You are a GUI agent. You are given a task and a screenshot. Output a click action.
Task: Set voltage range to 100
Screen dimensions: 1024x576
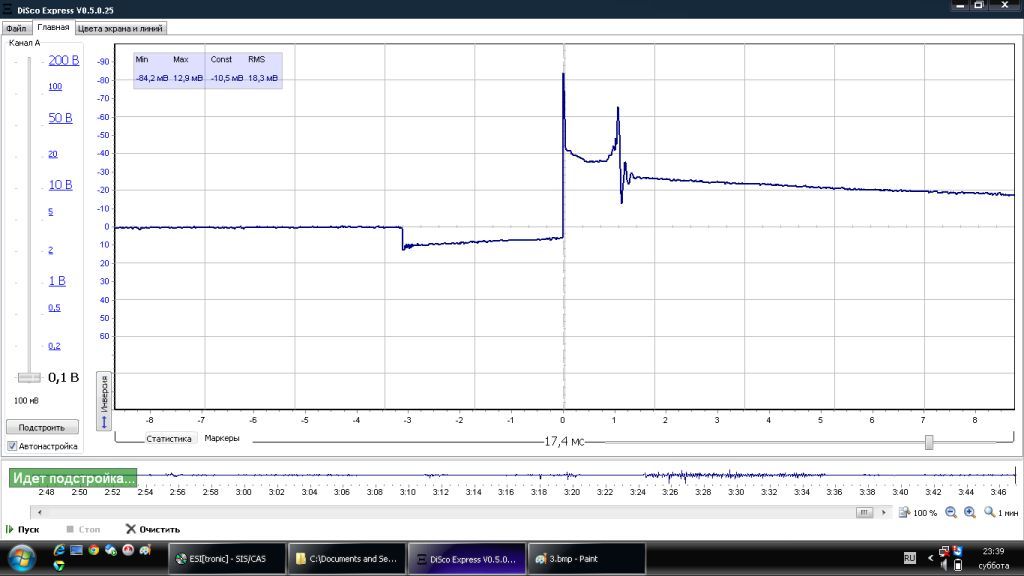pos(55,86)
